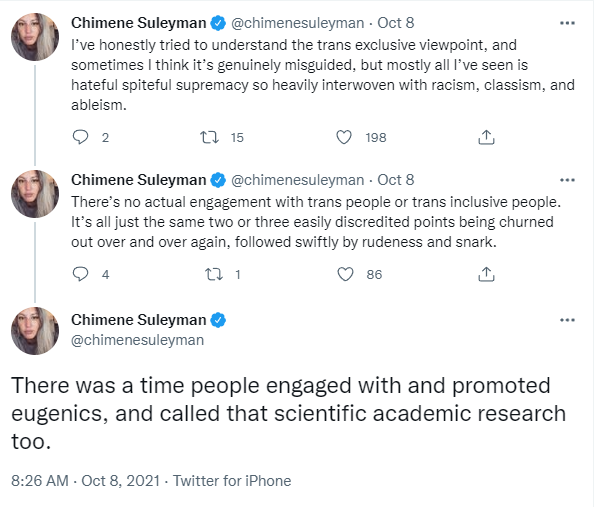Open the Oct 8 timestamp of first tweet
The width and height of the screenshot is (594, 507).
tap(395, 23)
